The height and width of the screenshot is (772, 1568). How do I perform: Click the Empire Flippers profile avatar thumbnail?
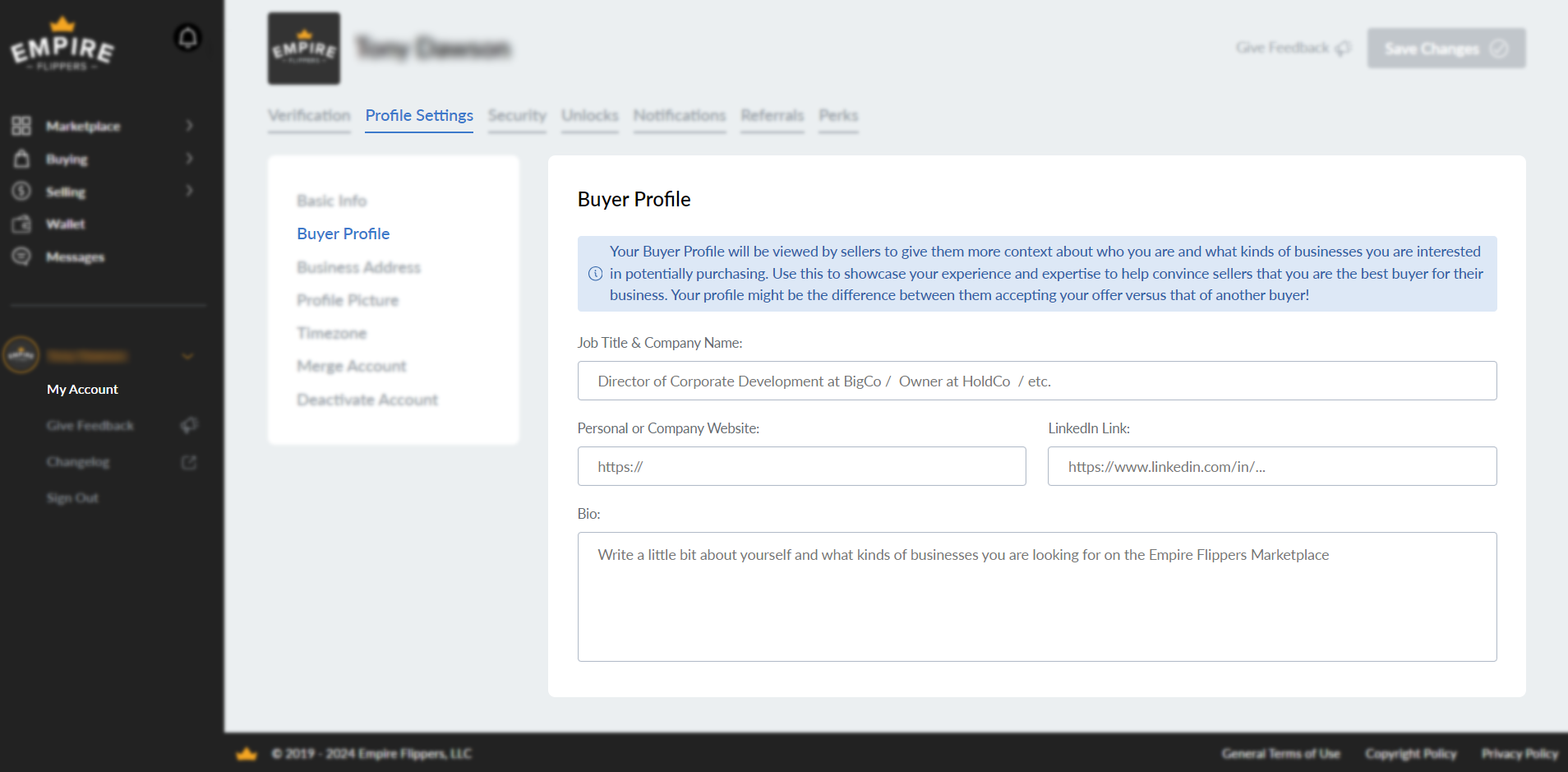(304, 49)
